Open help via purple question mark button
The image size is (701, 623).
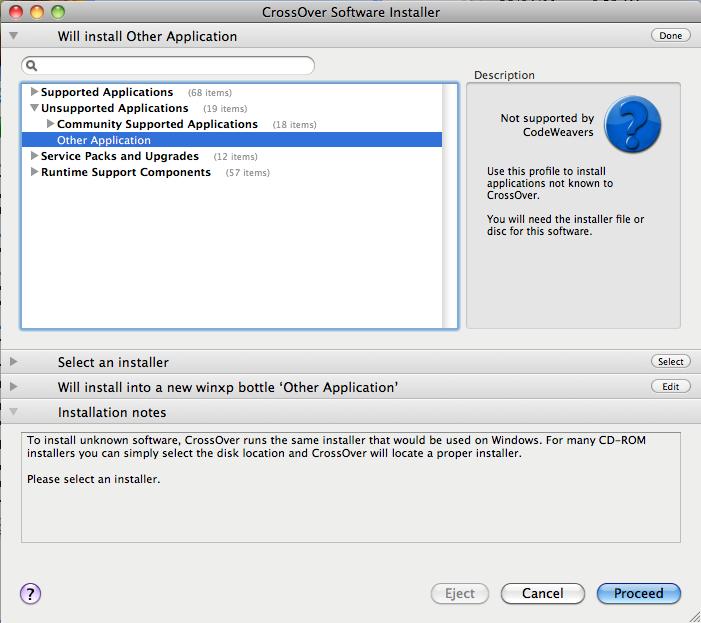(x=30, y=594)
